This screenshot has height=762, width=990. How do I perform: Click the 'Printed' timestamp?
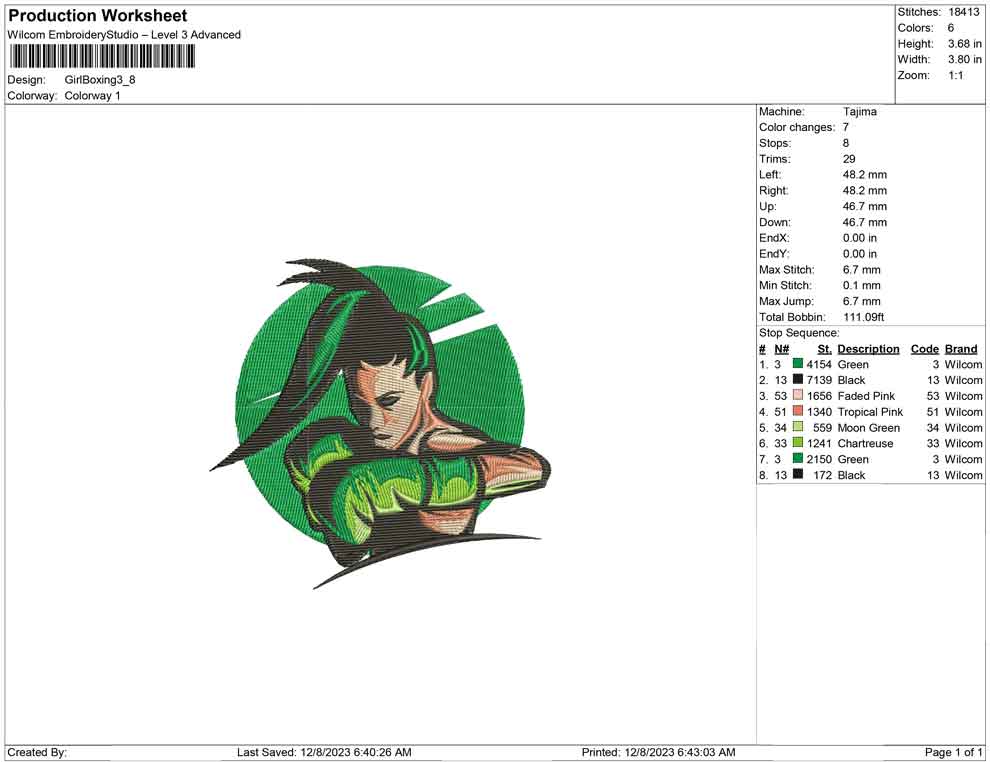(x=659, y=752)
